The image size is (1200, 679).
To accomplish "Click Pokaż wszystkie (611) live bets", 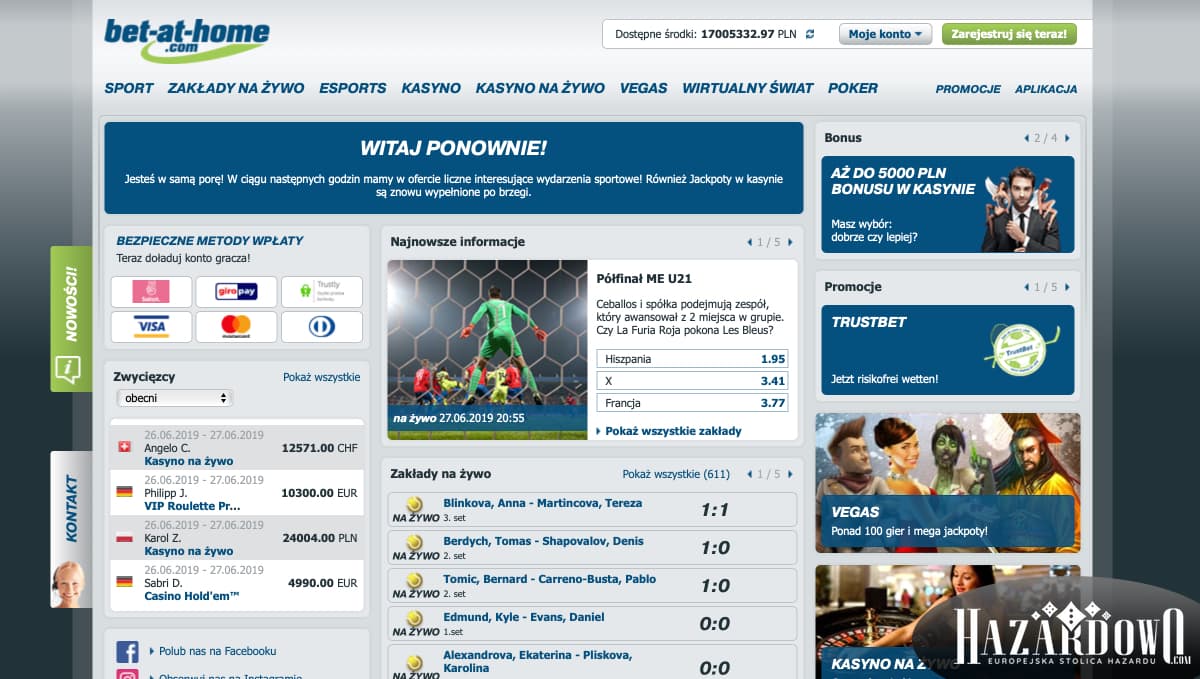I will tap(676, 474).
